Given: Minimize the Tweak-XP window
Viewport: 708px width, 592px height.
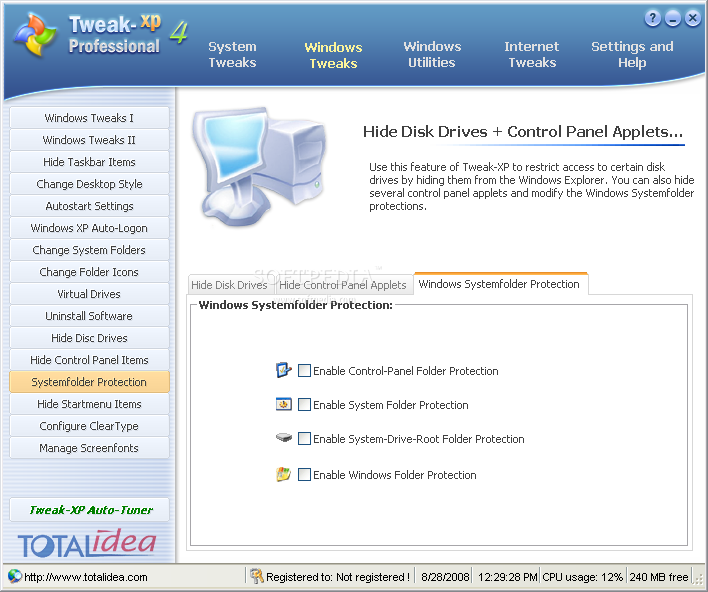Looking at the screenshot, I should point(673,19).
